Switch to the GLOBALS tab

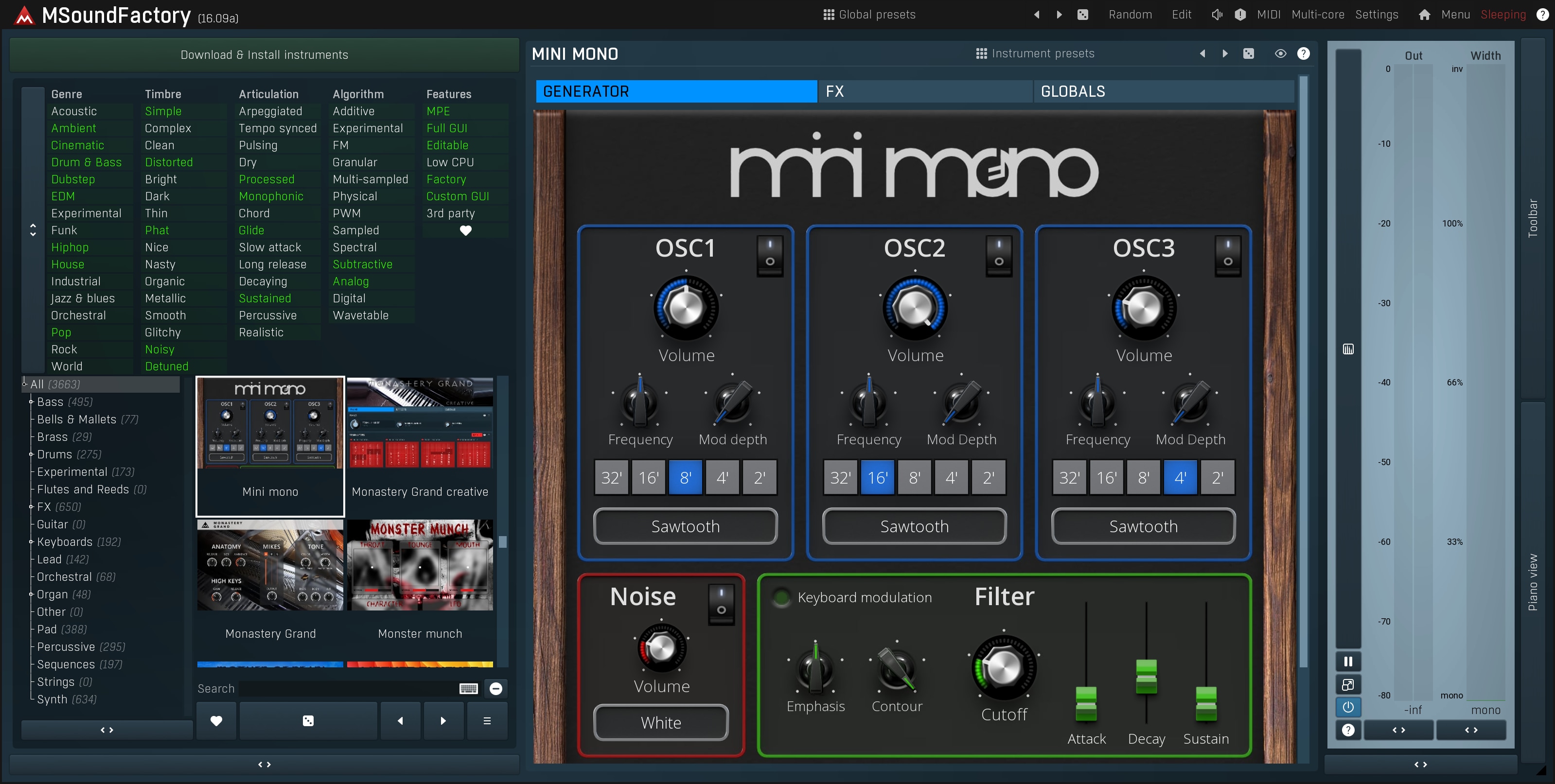pyautogui.click(x=1163, y=91)
